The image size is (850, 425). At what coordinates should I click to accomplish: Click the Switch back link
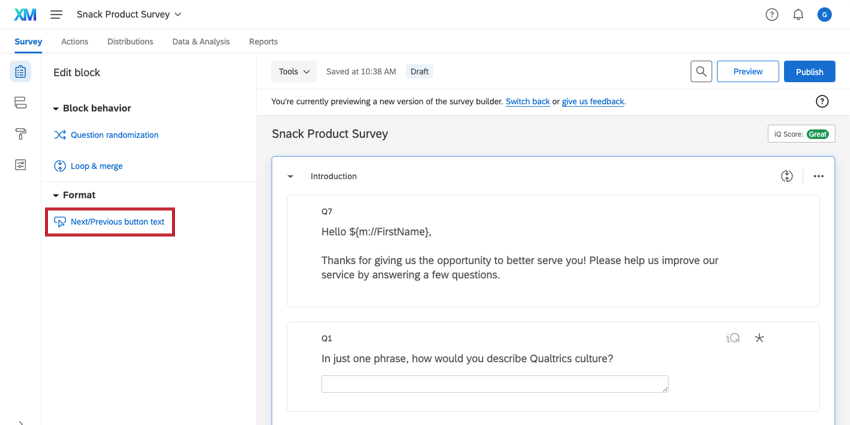tap(527, 102)
